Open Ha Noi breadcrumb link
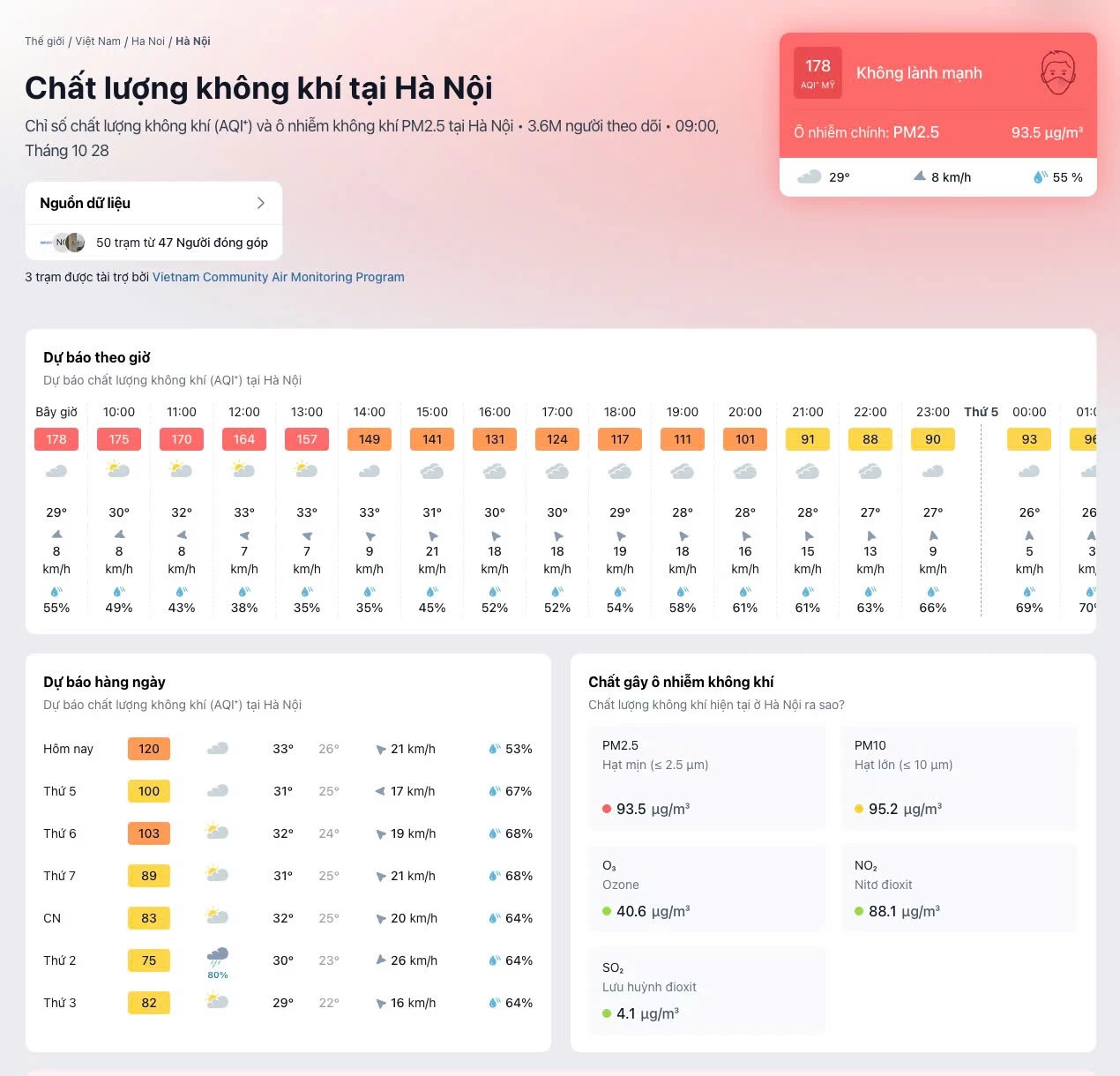Viewport: 1120px width, 1076px height. pyautogui.click(x=148, y=41)
